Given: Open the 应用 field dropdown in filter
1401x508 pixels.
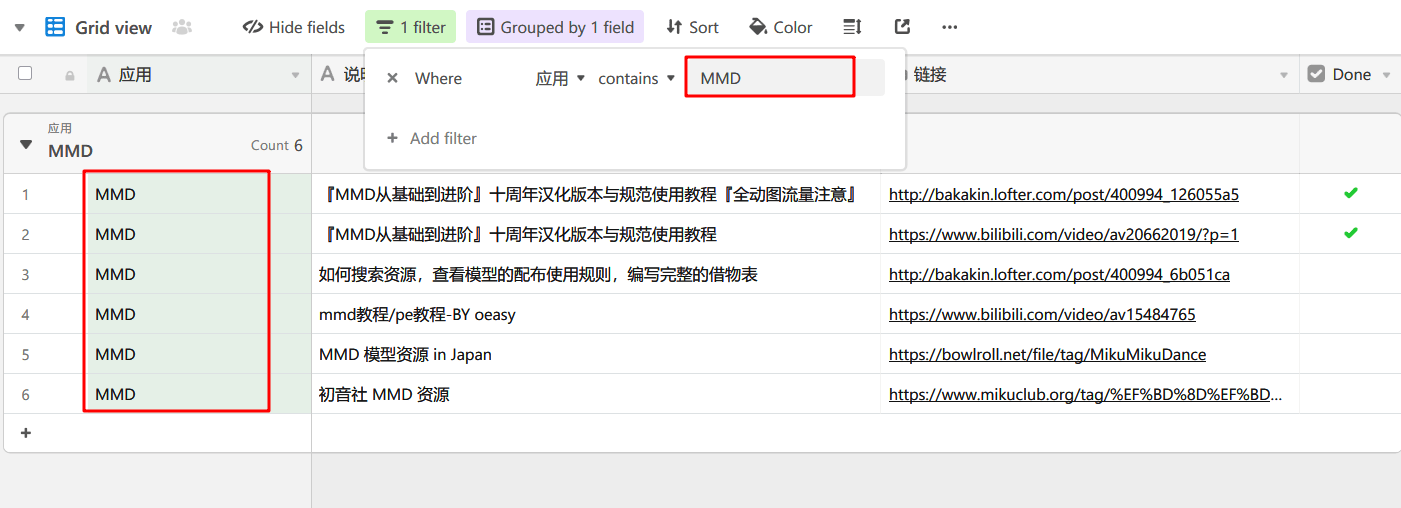Looking at the screenshot, I should coord(560,78).
